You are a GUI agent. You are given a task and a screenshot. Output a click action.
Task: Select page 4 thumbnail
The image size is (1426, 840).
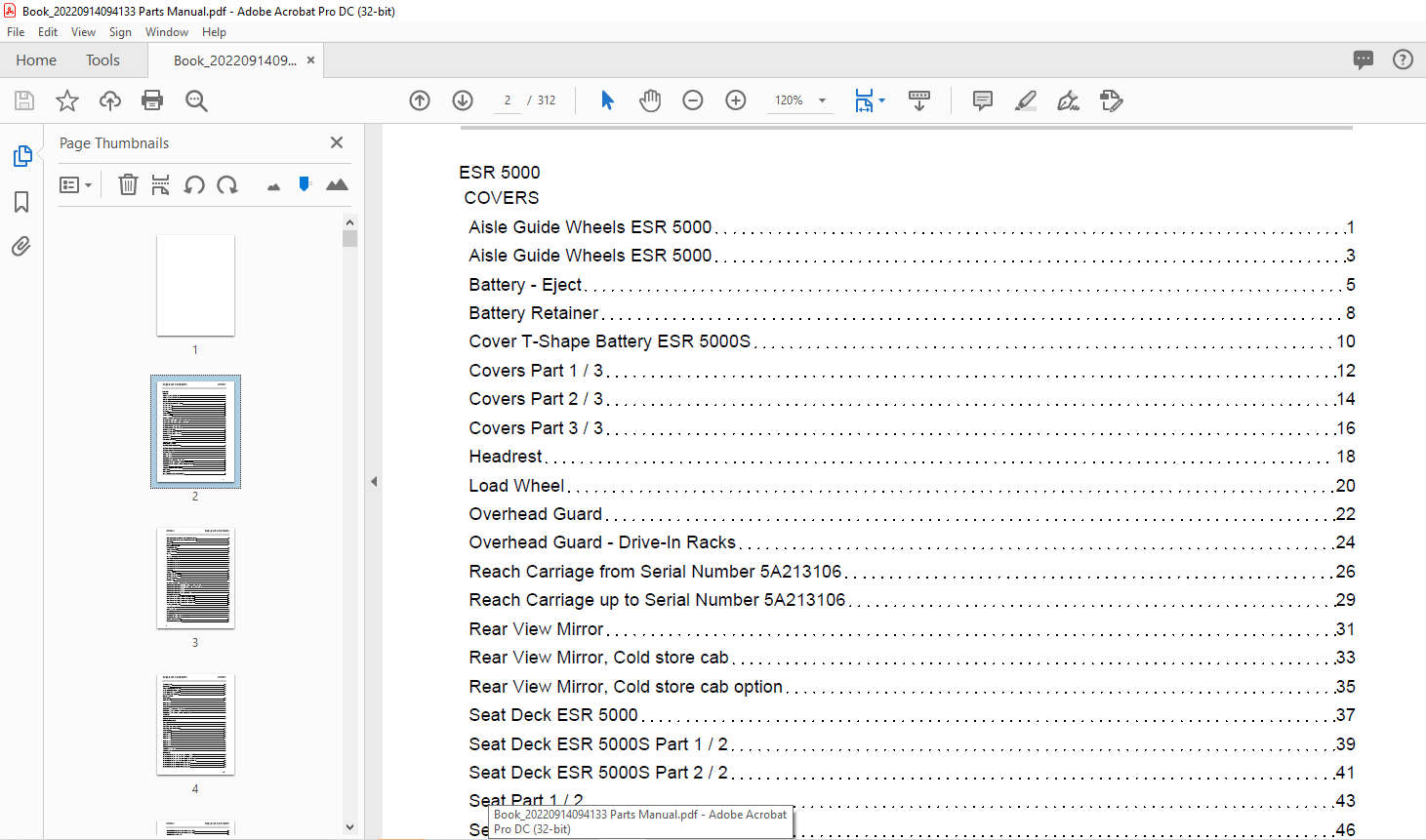(x=195, y=725)
